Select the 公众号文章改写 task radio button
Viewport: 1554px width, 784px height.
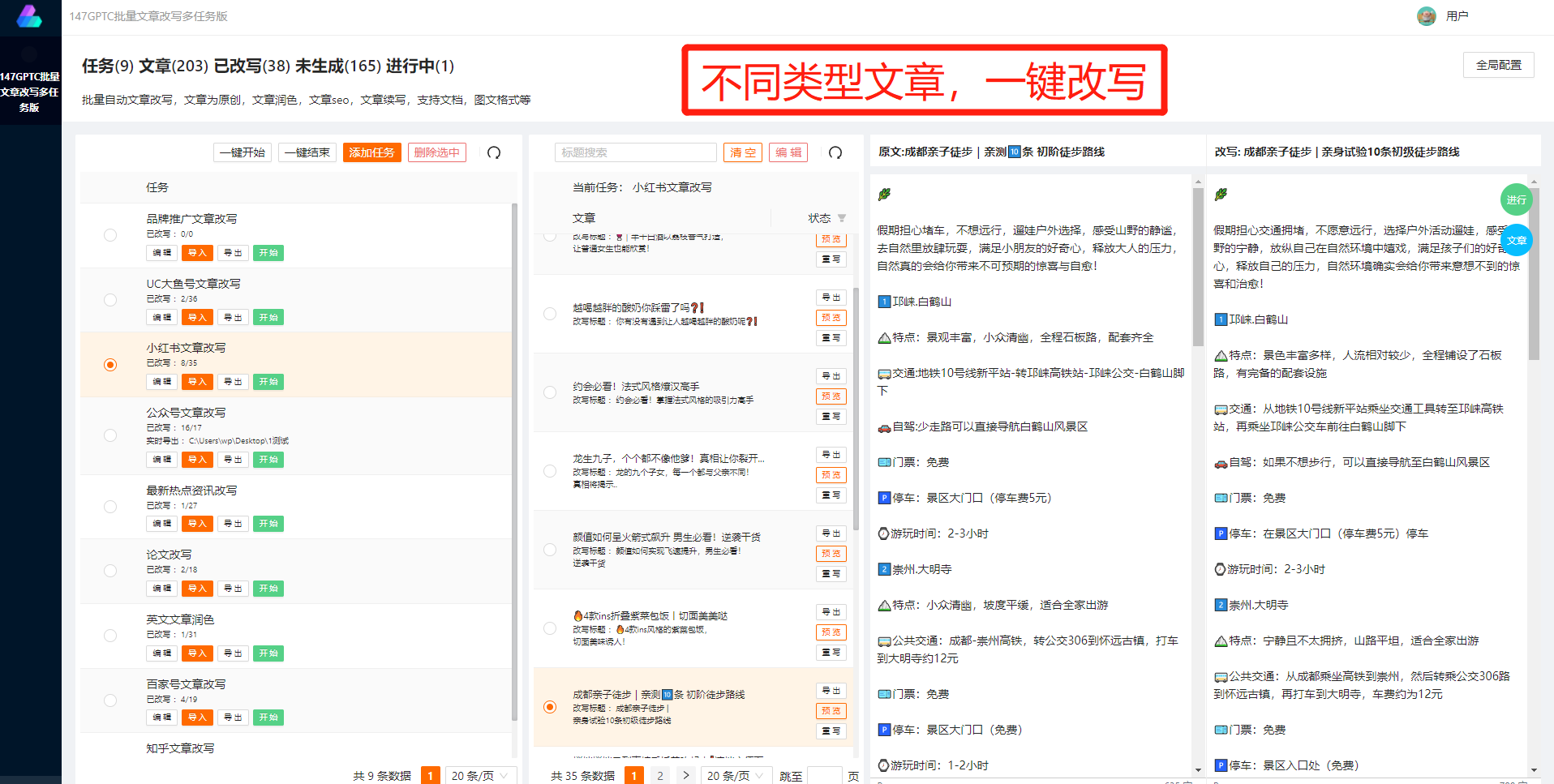tap(110, 435)
